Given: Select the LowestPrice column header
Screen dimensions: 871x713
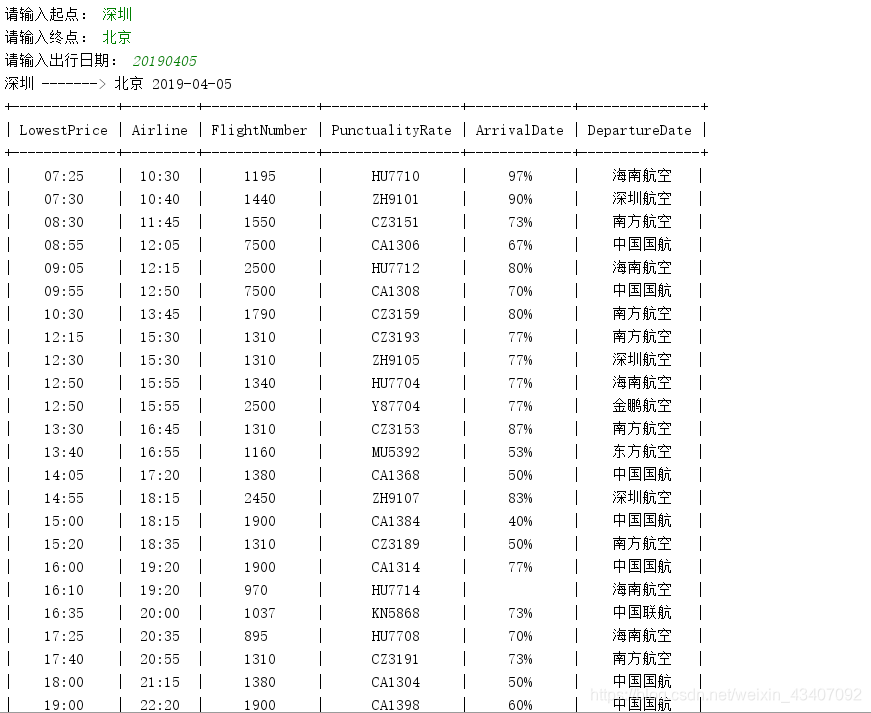Looking at the screenshot, I should pos(63,130).
